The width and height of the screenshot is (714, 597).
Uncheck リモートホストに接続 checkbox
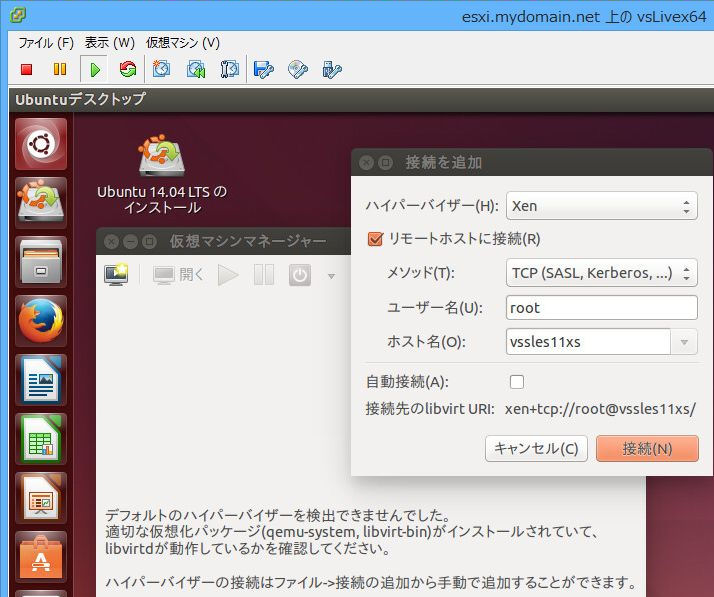(x=375, y=239)
